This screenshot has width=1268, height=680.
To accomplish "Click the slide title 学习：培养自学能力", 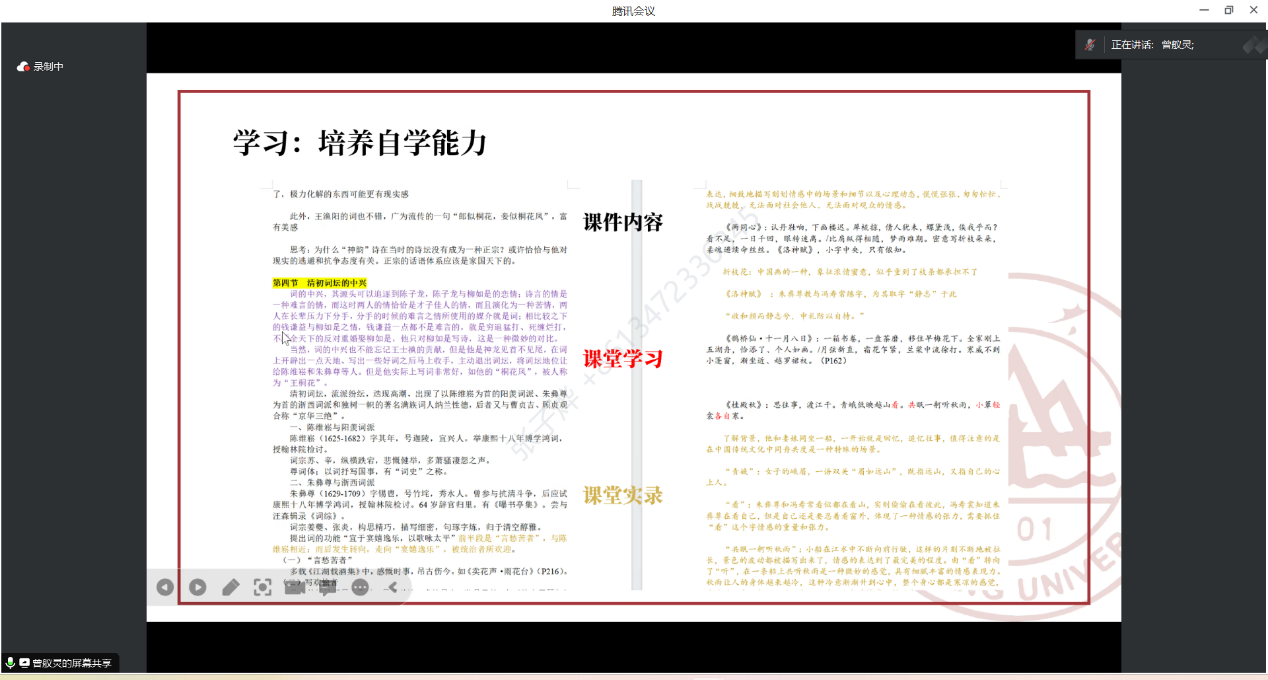I will point(360,143).
